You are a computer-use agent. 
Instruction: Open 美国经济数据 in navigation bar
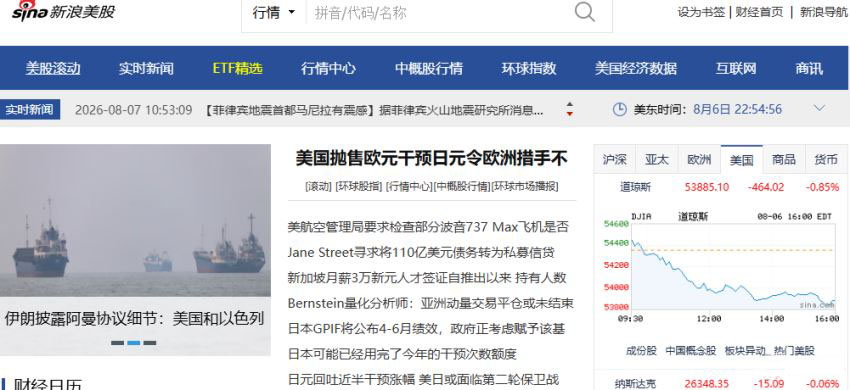[636, 68]
